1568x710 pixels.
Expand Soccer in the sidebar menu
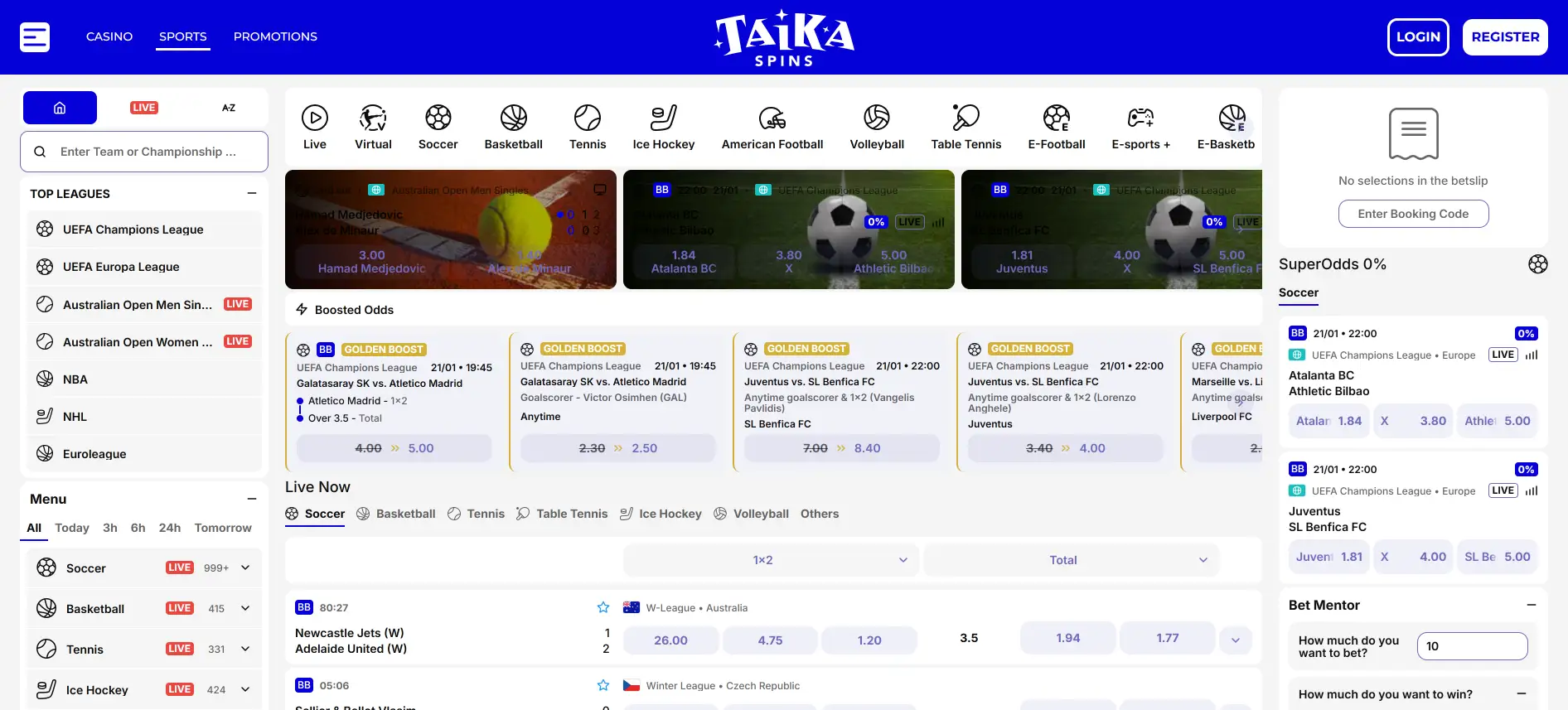[245, 568]
